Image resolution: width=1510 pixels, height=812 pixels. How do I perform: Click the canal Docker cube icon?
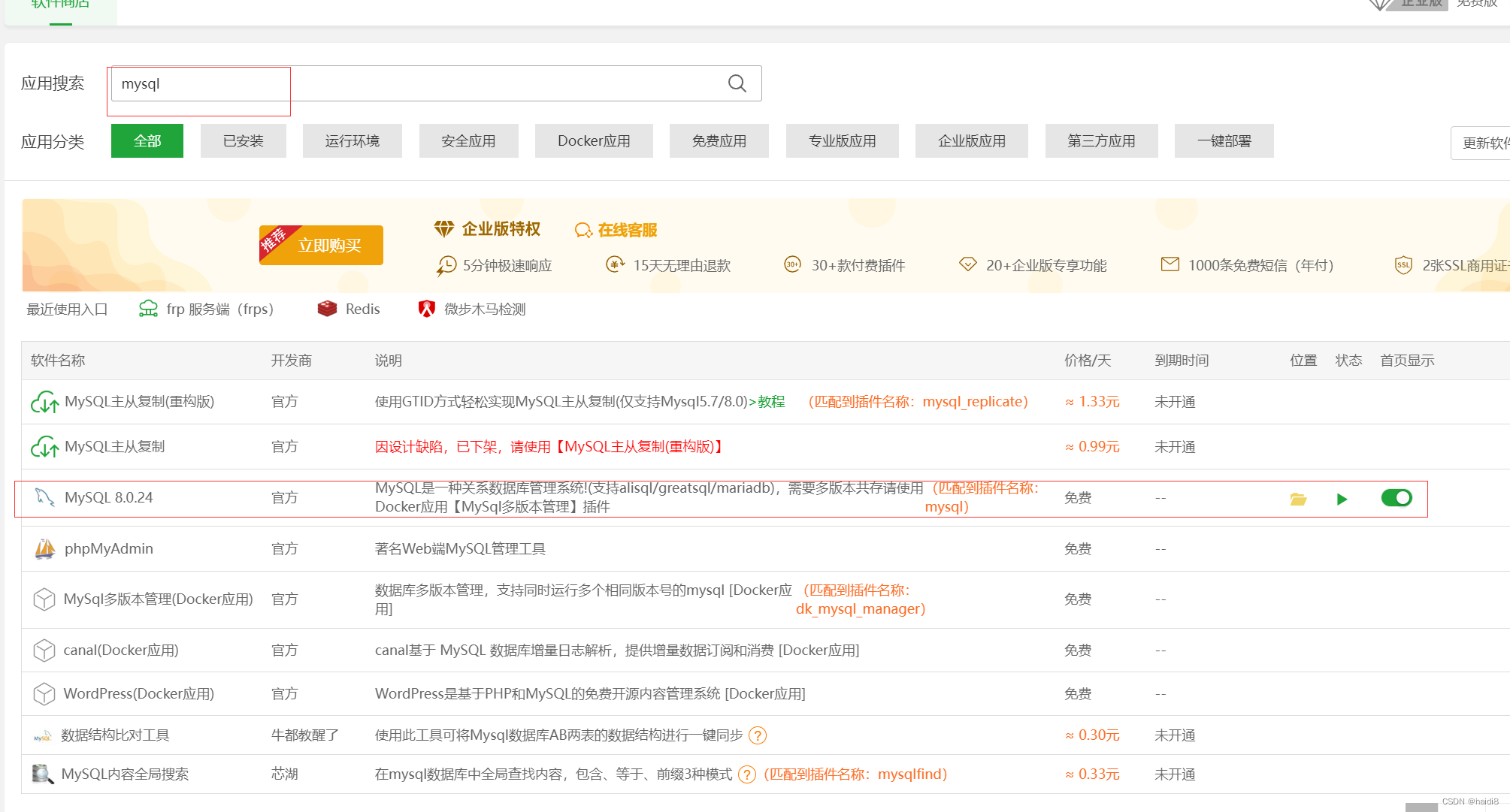tap(44, 651)
